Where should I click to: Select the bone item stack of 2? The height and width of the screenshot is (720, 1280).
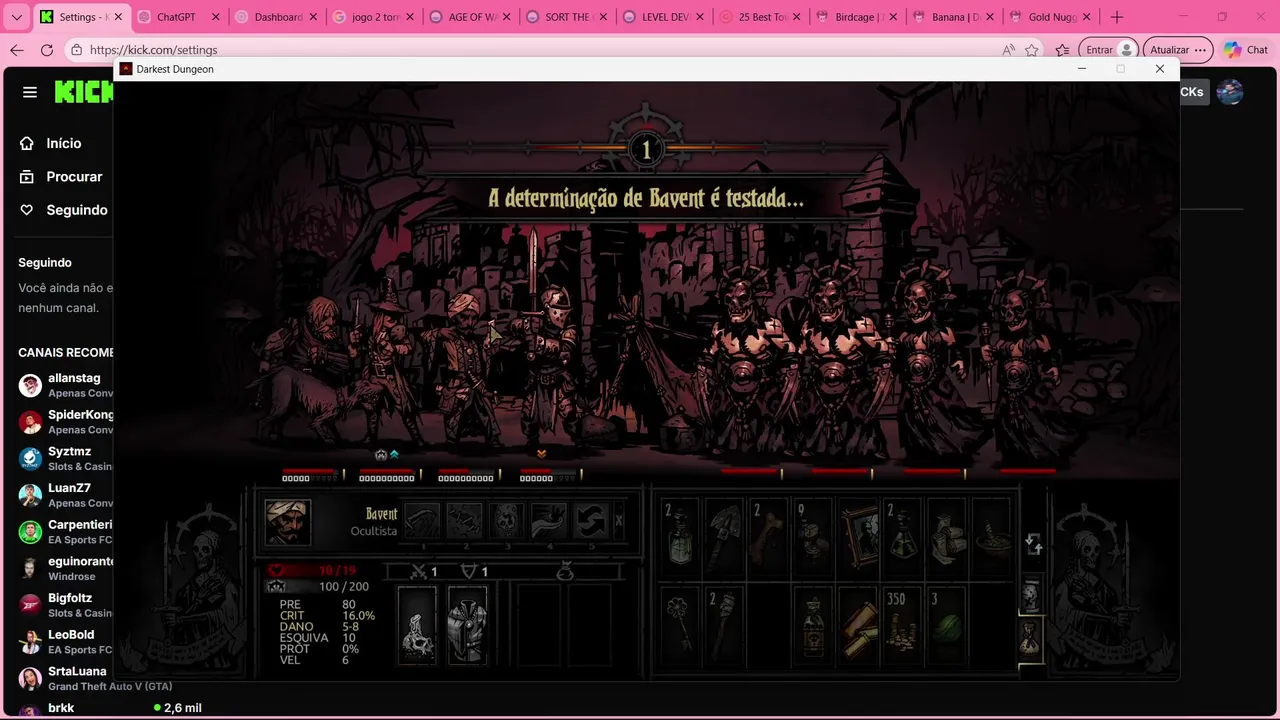[769, 535]
